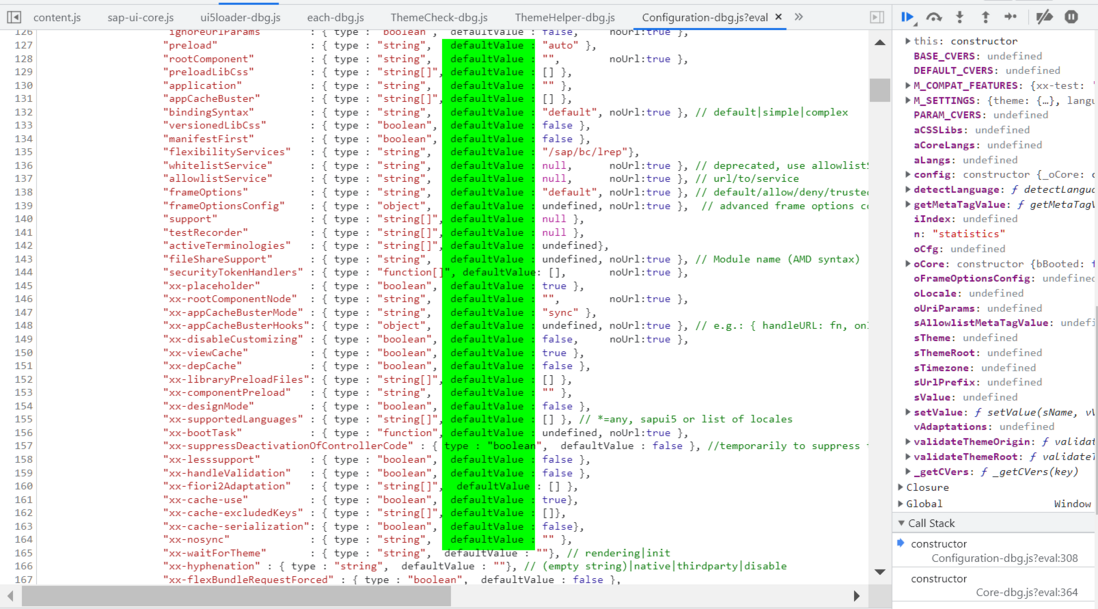The height and width of the screenshot is (609, 1098).
Task: Click the horizontal scroll-right arrow
Action: pyautogui.click(x=856, y=596)
